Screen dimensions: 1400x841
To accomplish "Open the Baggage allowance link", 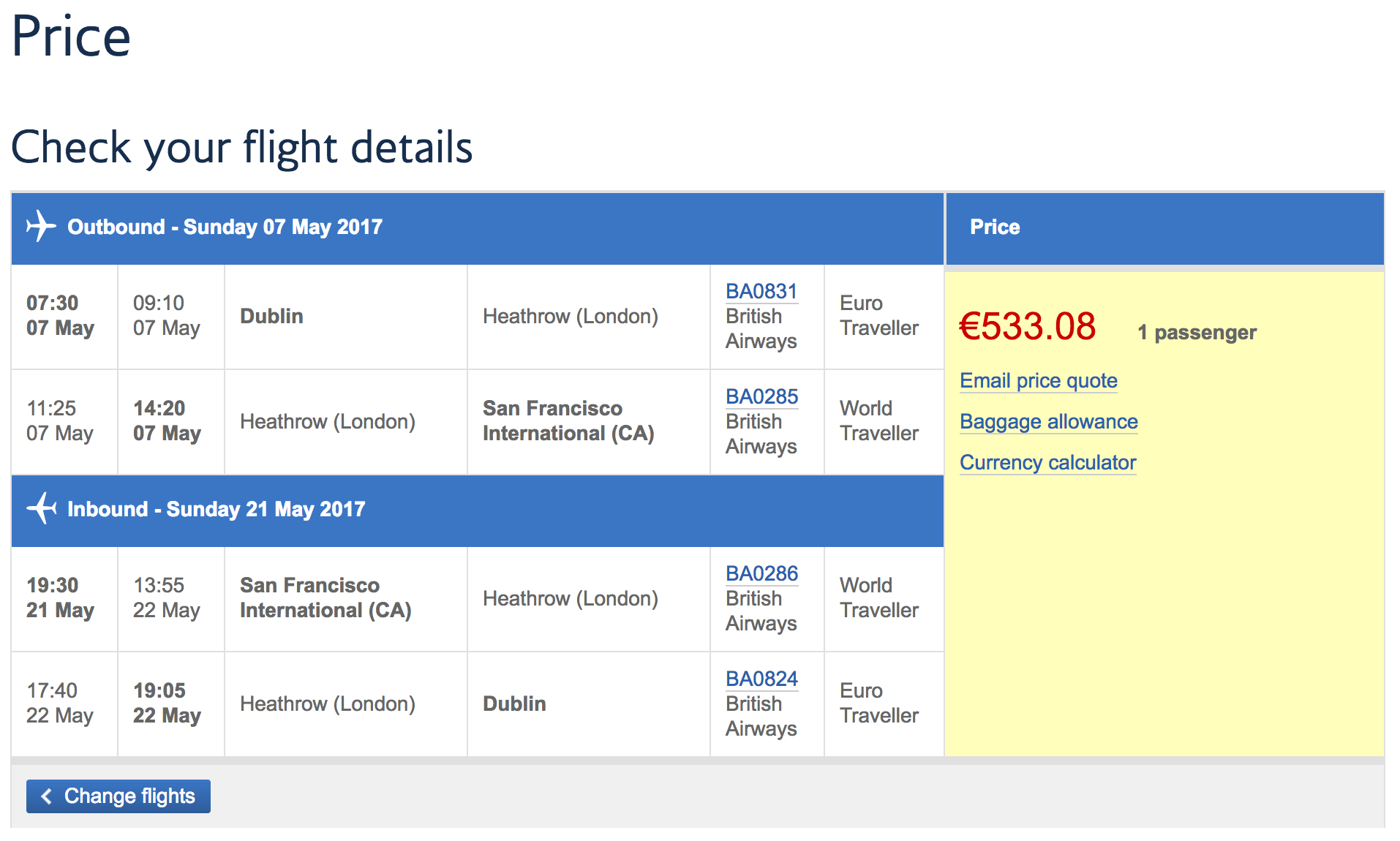I will point(1048,421).
